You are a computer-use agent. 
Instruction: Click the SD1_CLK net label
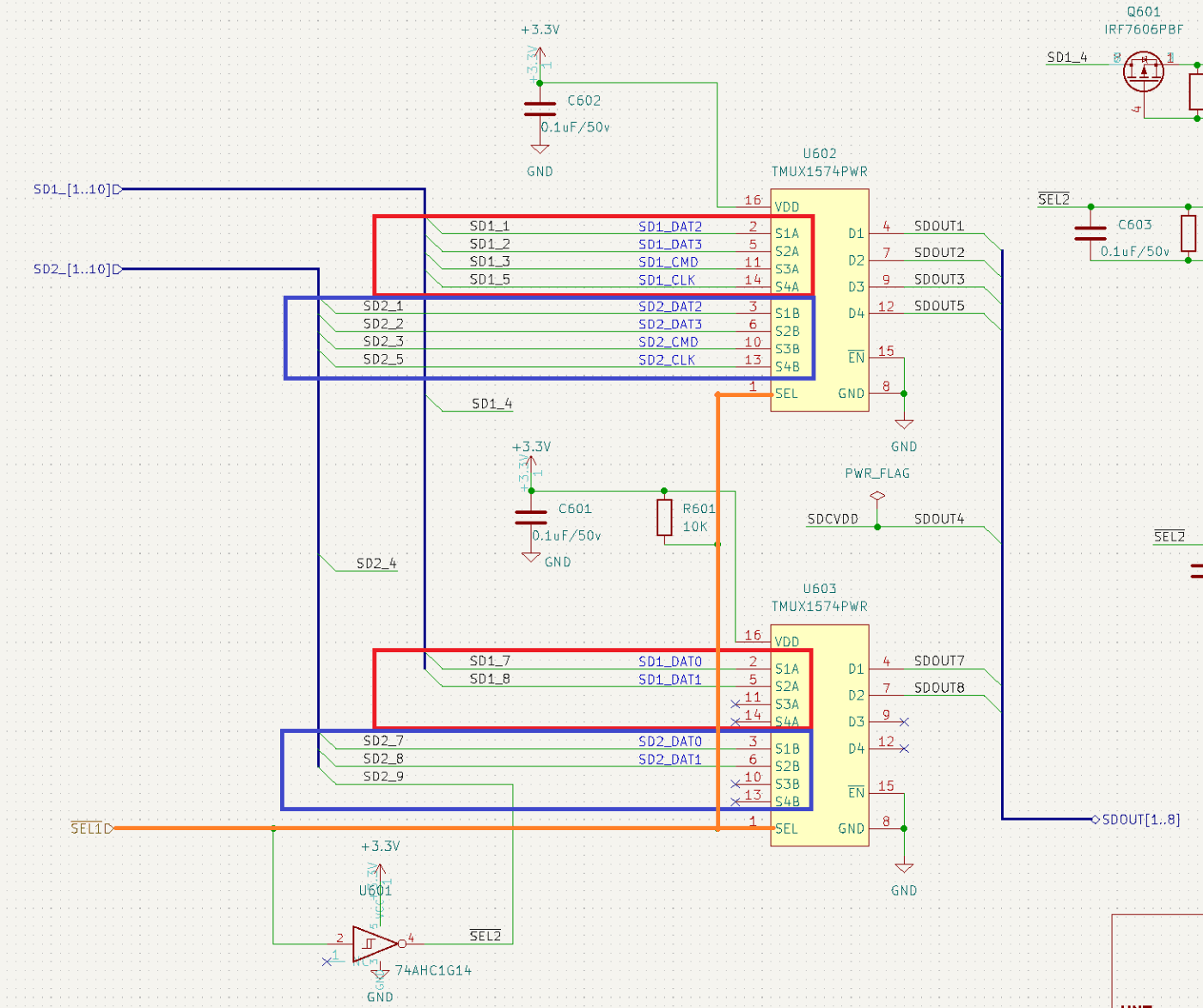click(667, 280)
